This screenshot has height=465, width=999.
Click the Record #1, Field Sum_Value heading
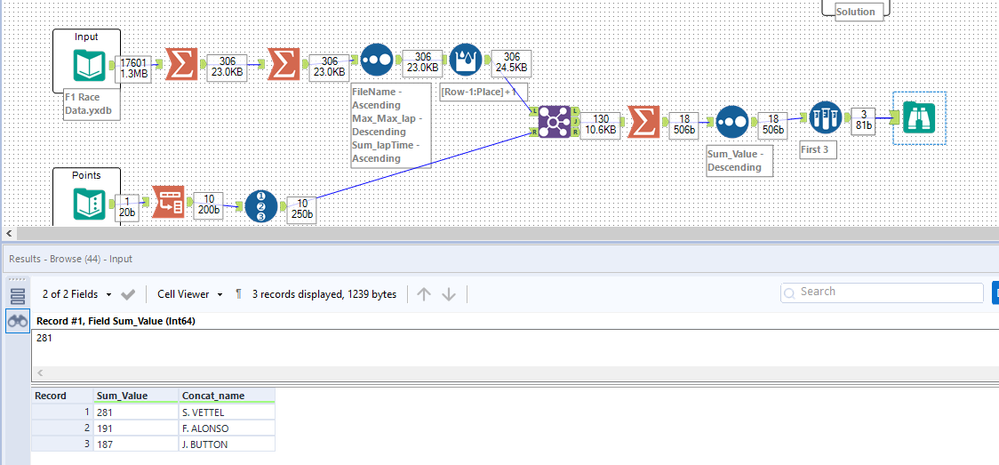[116, 321]
